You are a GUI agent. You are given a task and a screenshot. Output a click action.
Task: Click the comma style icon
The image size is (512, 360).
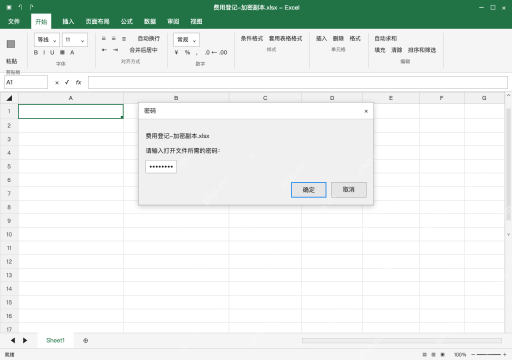pos(197,53)
